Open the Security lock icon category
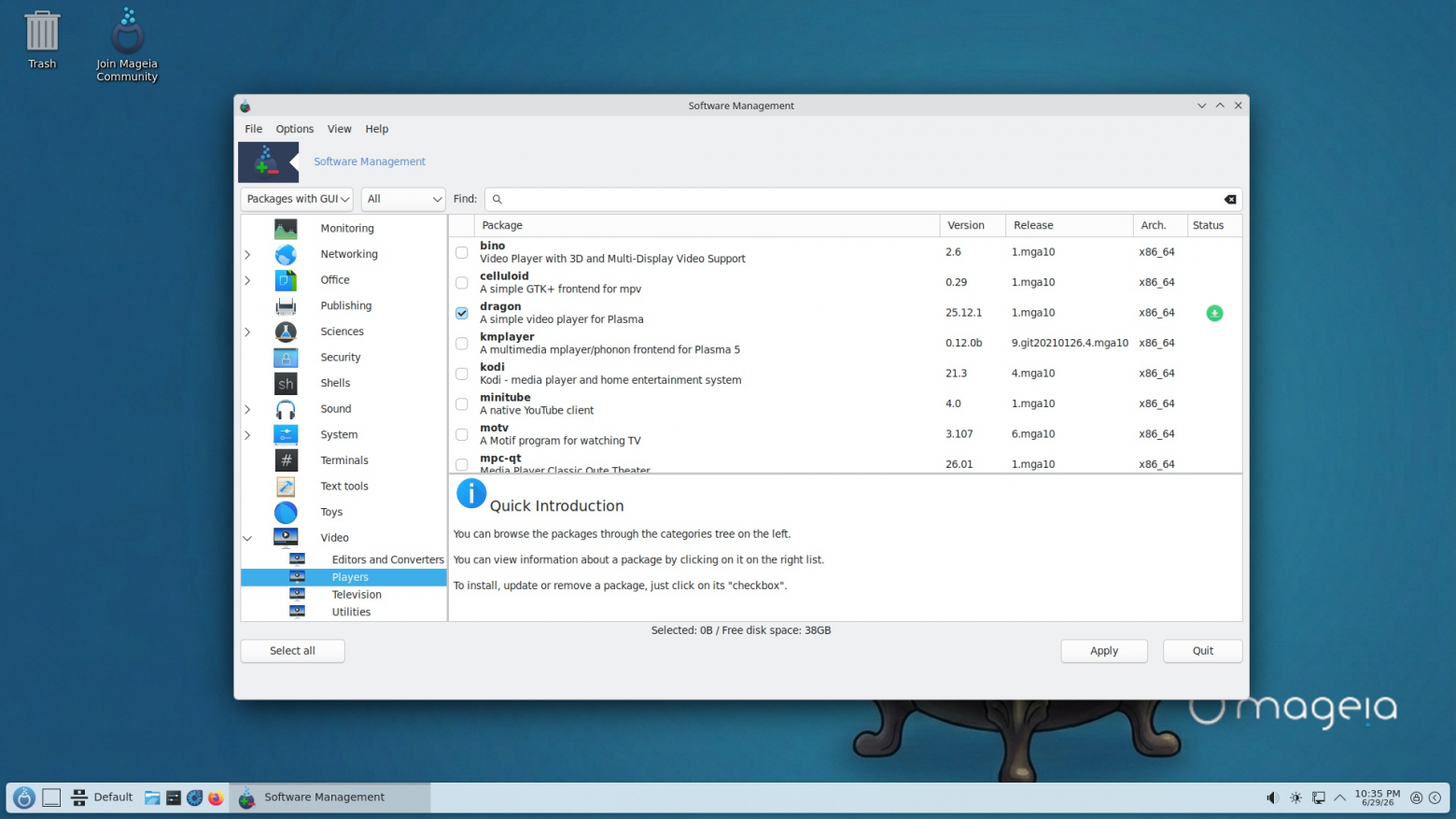This screenshot has height=819, width=1456. click(286, 358)
